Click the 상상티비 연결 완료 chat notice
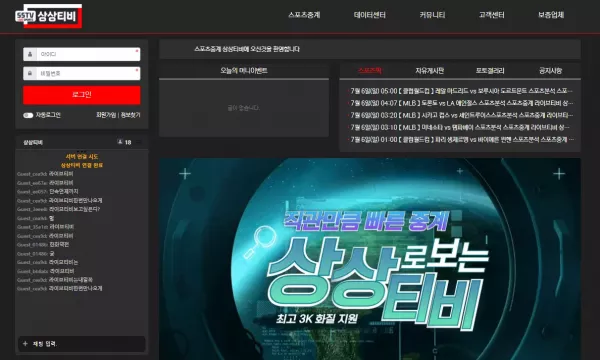 tap(82, 165)
